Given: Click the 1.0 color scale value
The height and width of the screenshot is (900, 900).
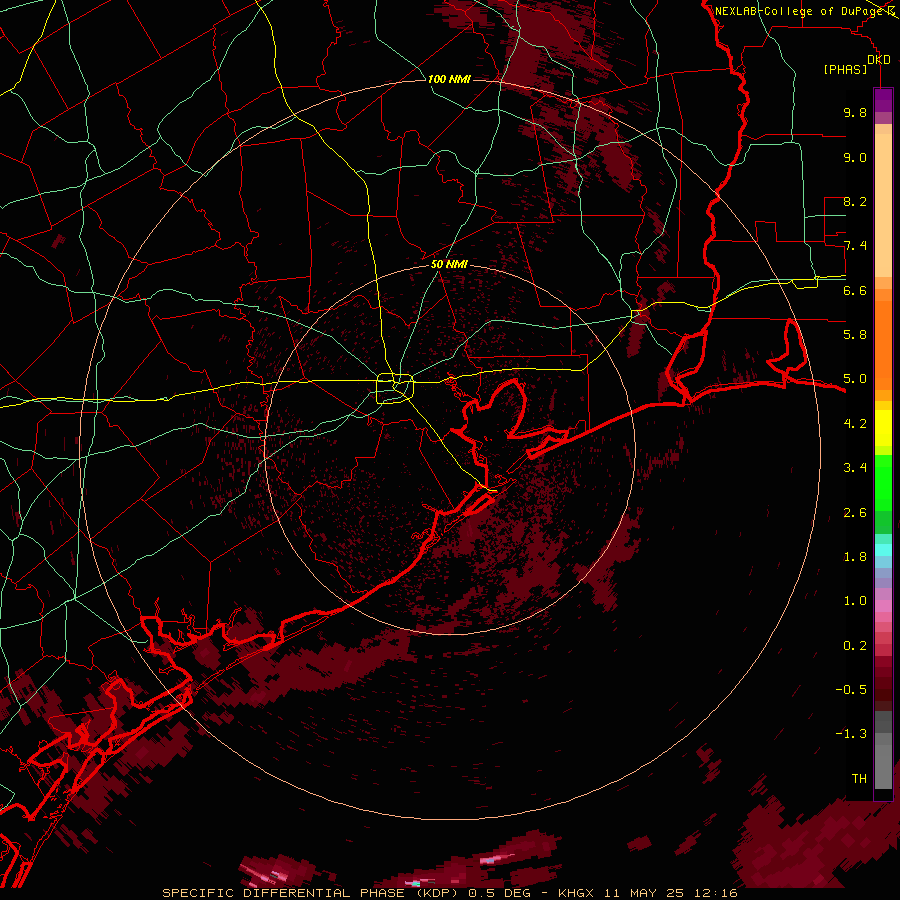Looking at the screenshot, I should (855, 601).
